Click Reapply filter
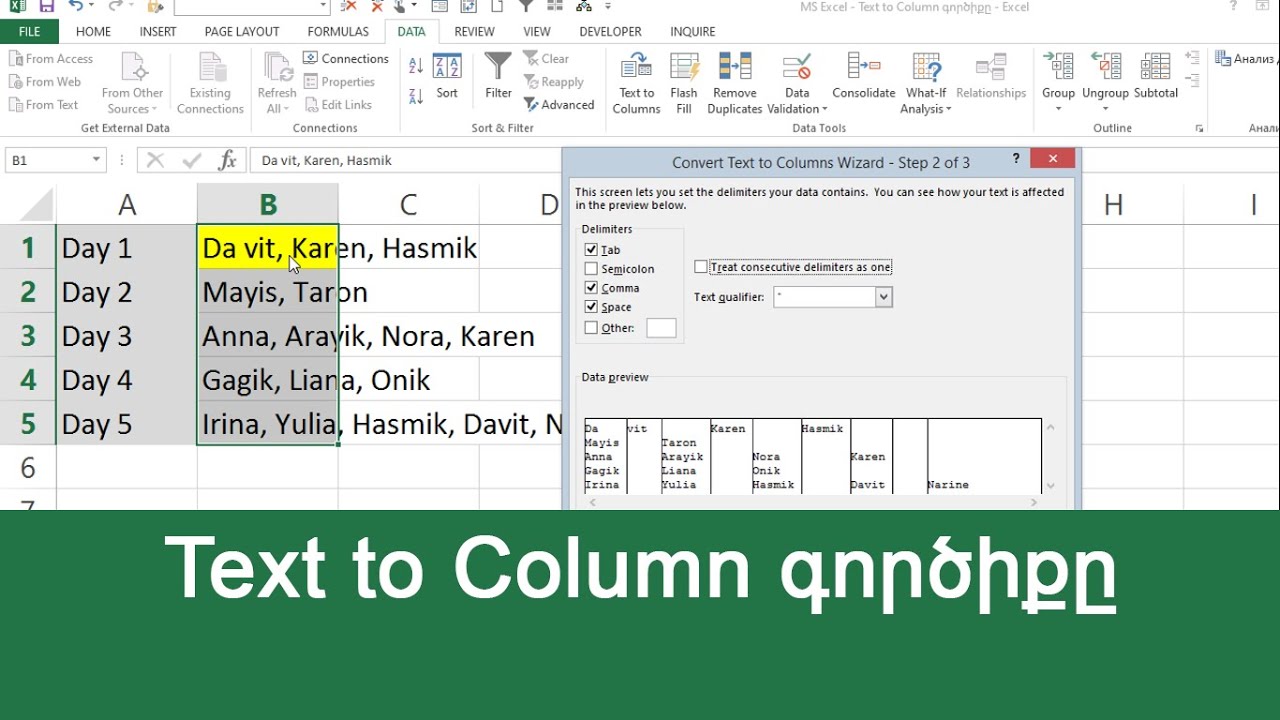Image resolution: width=1280 pixels, height=720 pixels. tap(553, 82)
